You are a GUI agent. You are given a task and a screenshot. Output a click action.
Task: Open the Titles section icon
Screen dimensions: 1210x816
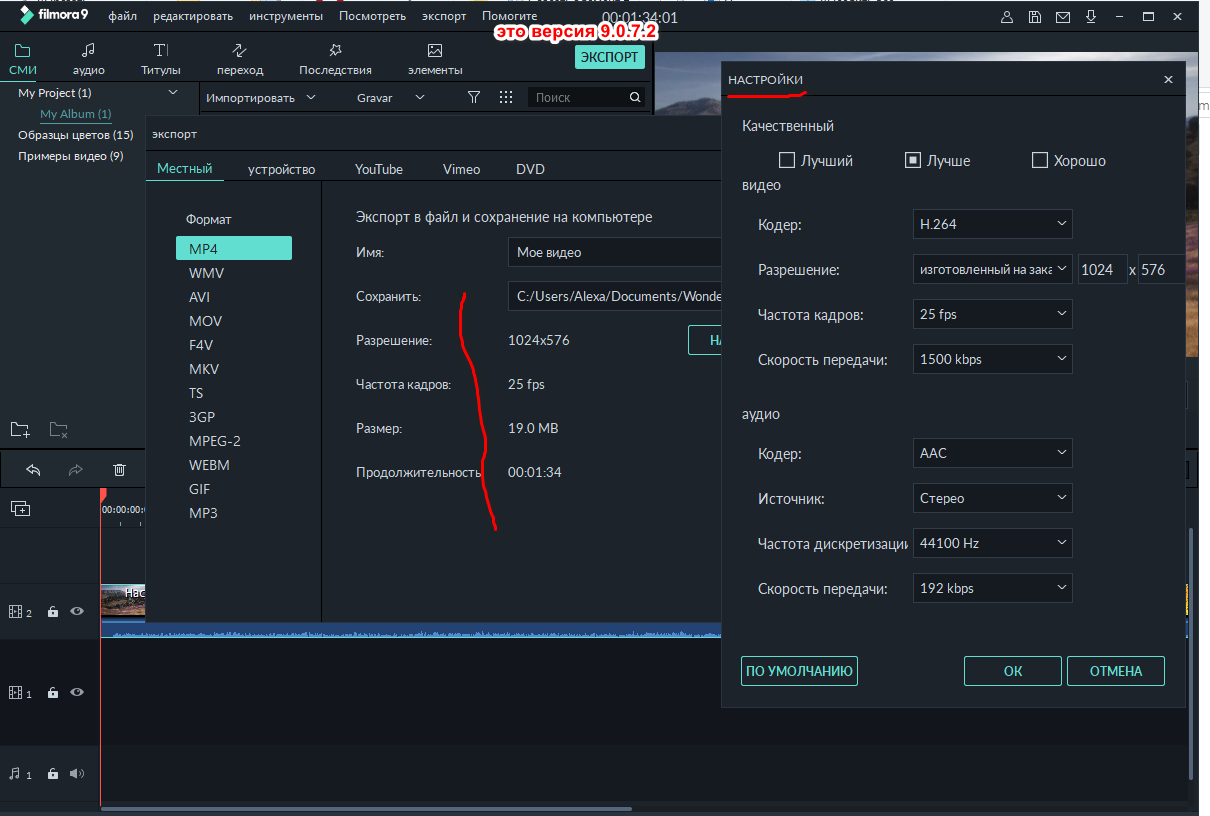tap(160, 51)
